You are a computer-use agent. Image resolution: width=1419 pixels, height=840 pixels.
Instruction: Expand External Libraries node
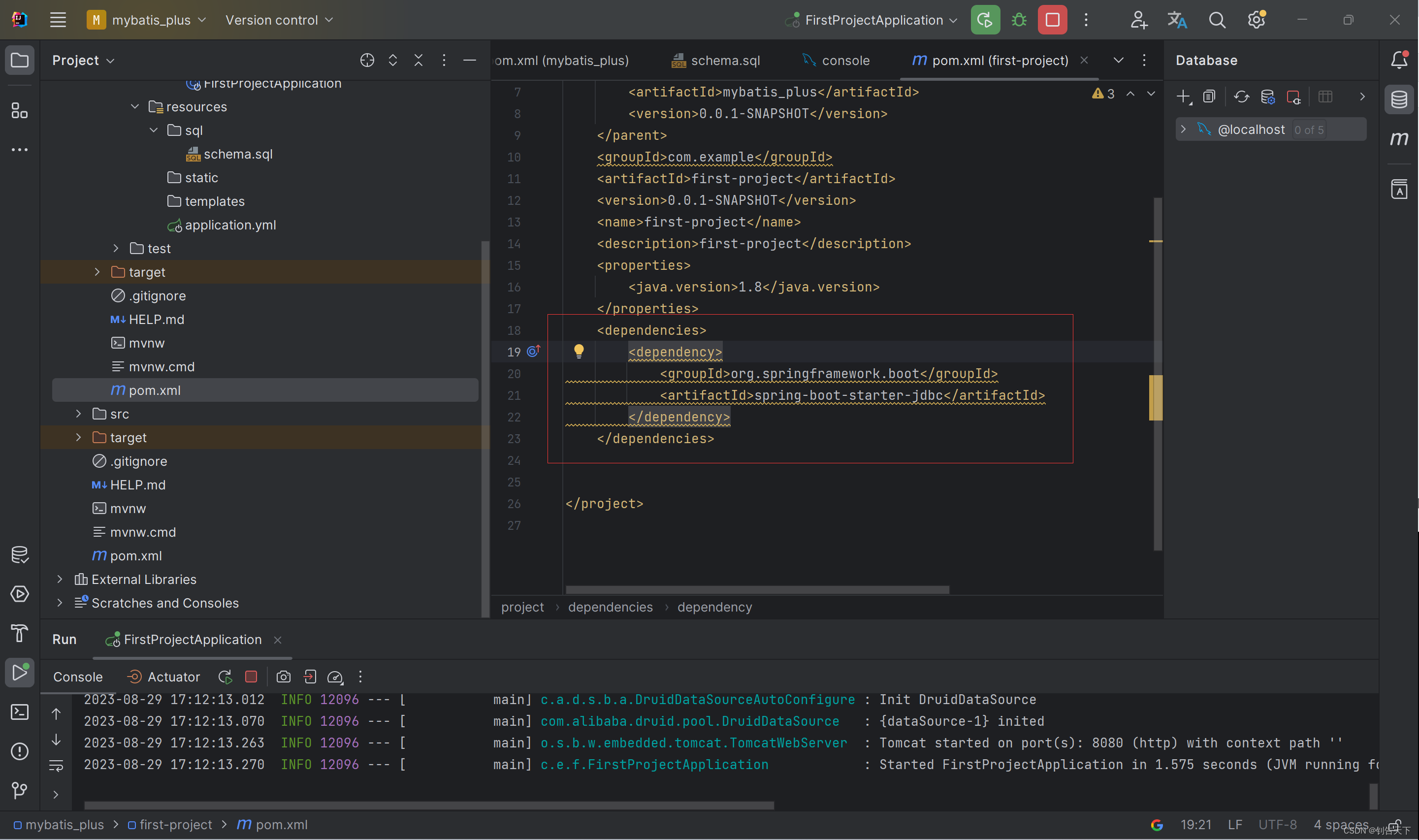click(60, 579)
